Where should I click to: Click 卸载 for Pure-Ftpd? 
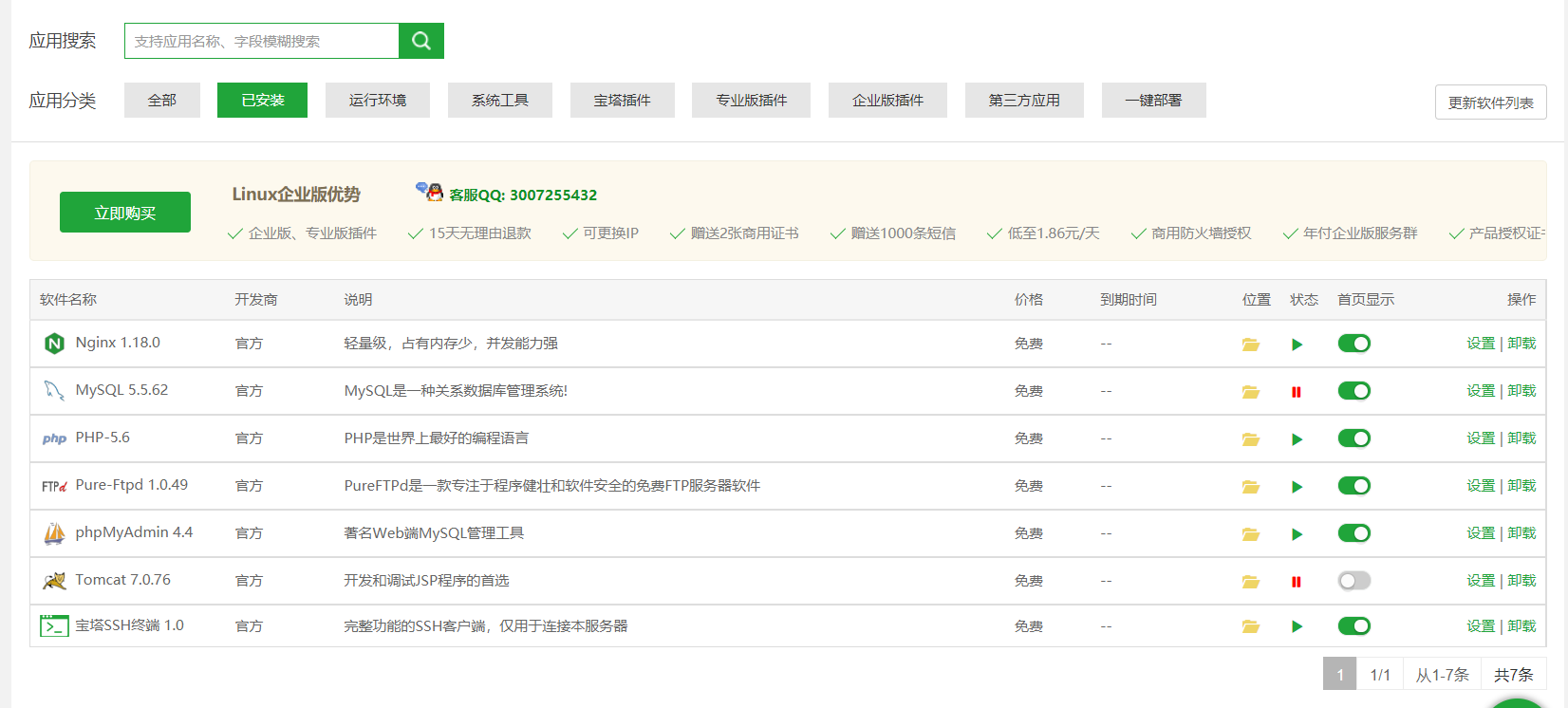1521,486
